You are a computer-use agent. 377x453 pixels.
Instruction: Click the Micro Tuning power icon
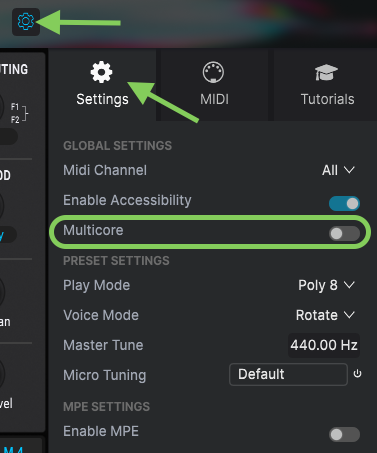357,374
